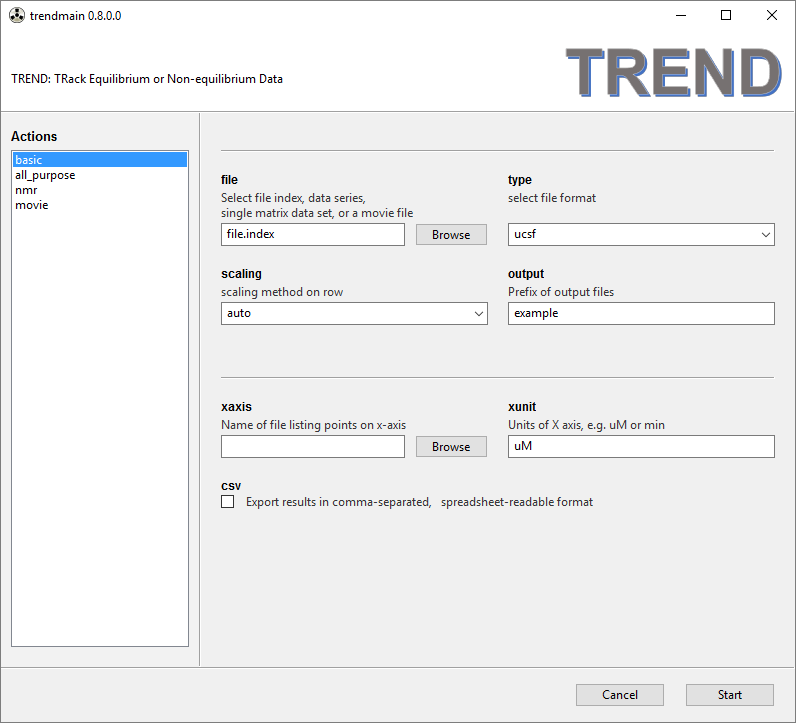Click the Cancel button
Screen dimensions: 796x723
[619, 695]
